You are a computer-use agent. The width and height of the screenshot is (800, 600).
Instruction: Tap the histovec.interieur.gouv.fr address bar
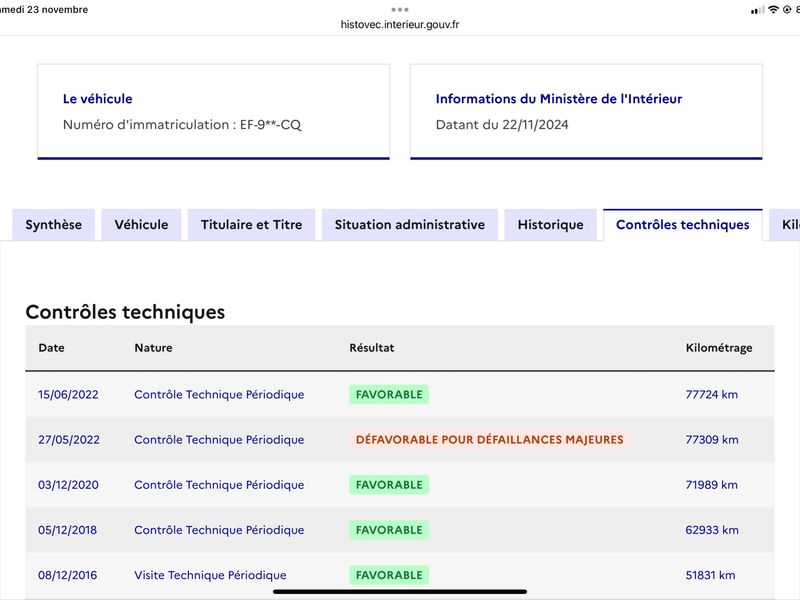[x=400, y=24]
